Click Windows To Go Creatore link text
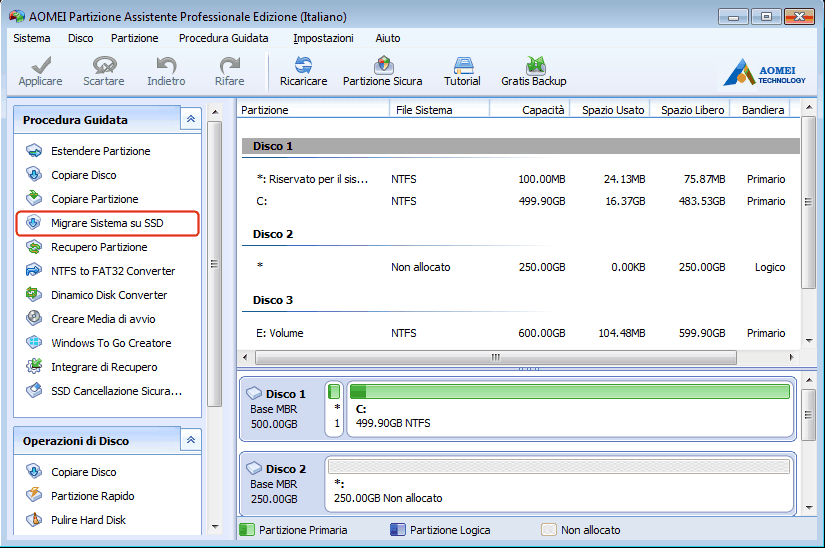This screenshot has height=548, width=825. (111, 343)
